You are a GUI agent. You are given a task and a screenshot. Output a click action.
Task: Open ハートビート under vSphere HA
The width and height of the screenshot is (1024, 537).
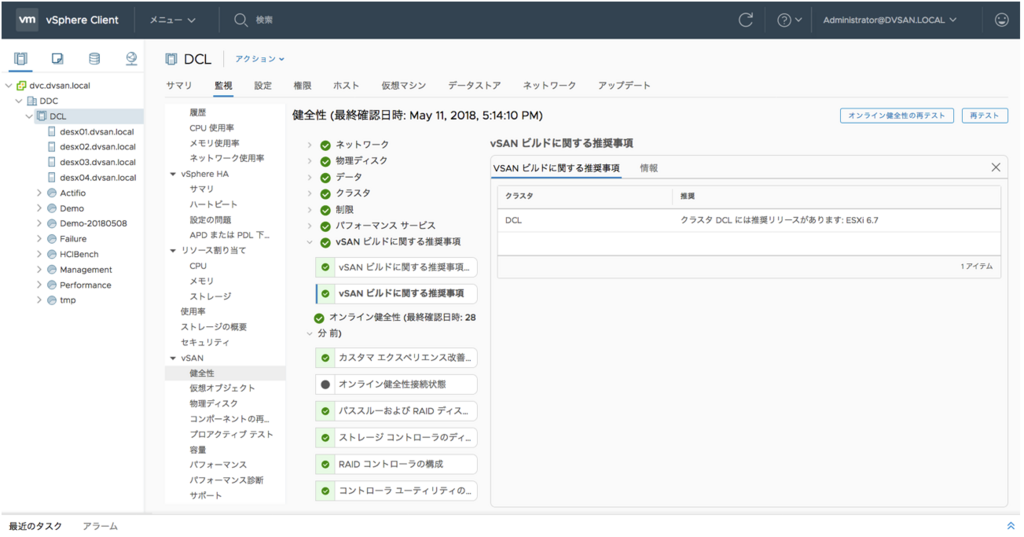214,204
